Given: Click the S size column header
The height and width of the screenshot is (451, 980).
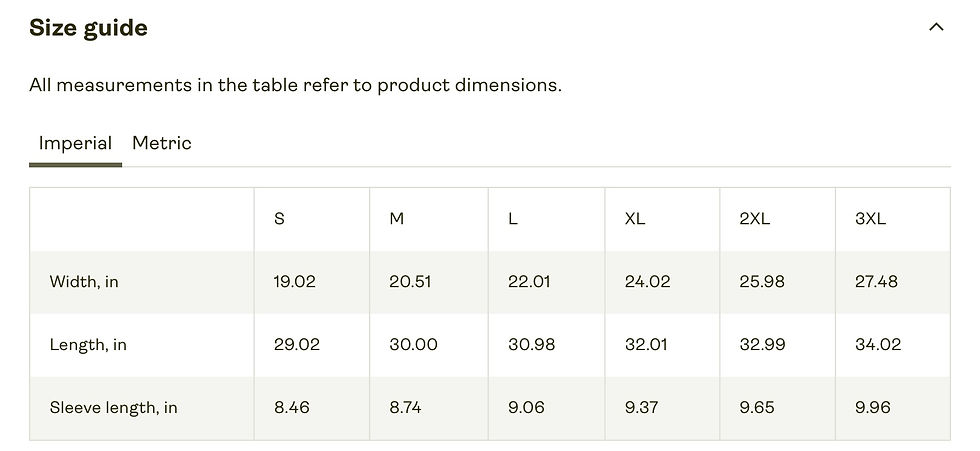Looking at the screenshot, I should coord(279,219).
